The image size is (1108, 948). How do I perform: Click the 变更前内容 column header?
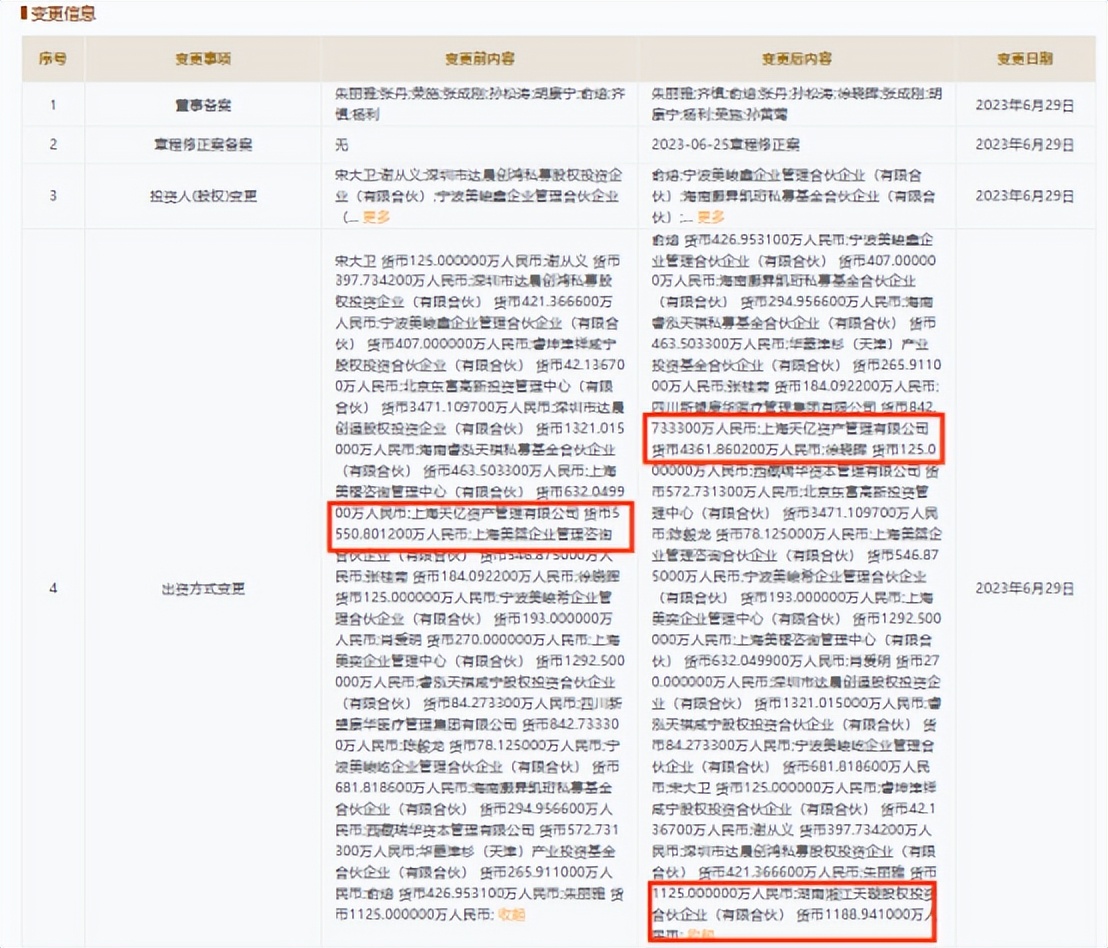tap(477, 59)
